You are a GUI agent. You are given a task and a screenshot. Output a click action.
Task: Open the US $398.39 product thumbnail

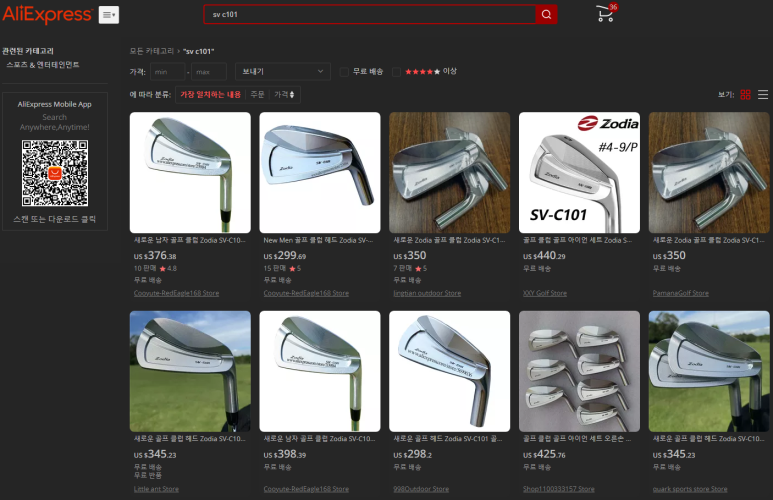pyautogui.click(x=320, y=371)
